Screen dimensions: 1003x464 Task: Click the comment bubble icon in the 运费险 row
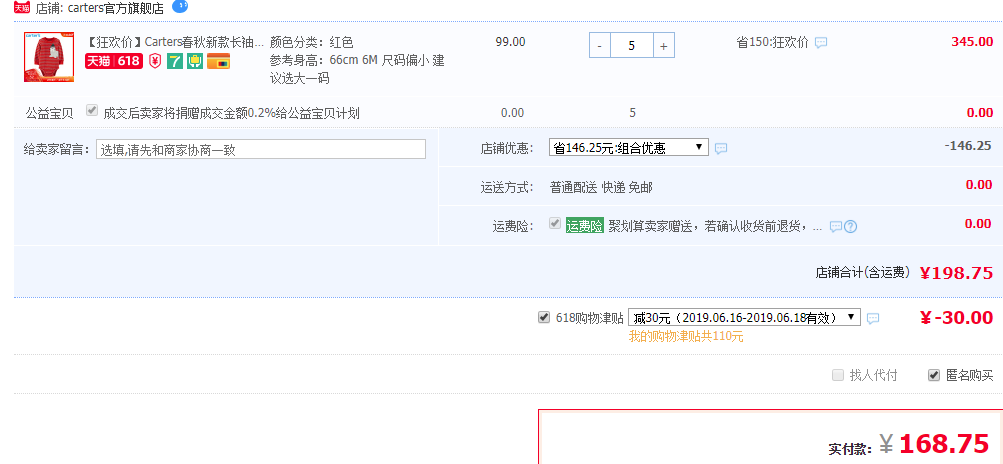[x=835, y=227]
